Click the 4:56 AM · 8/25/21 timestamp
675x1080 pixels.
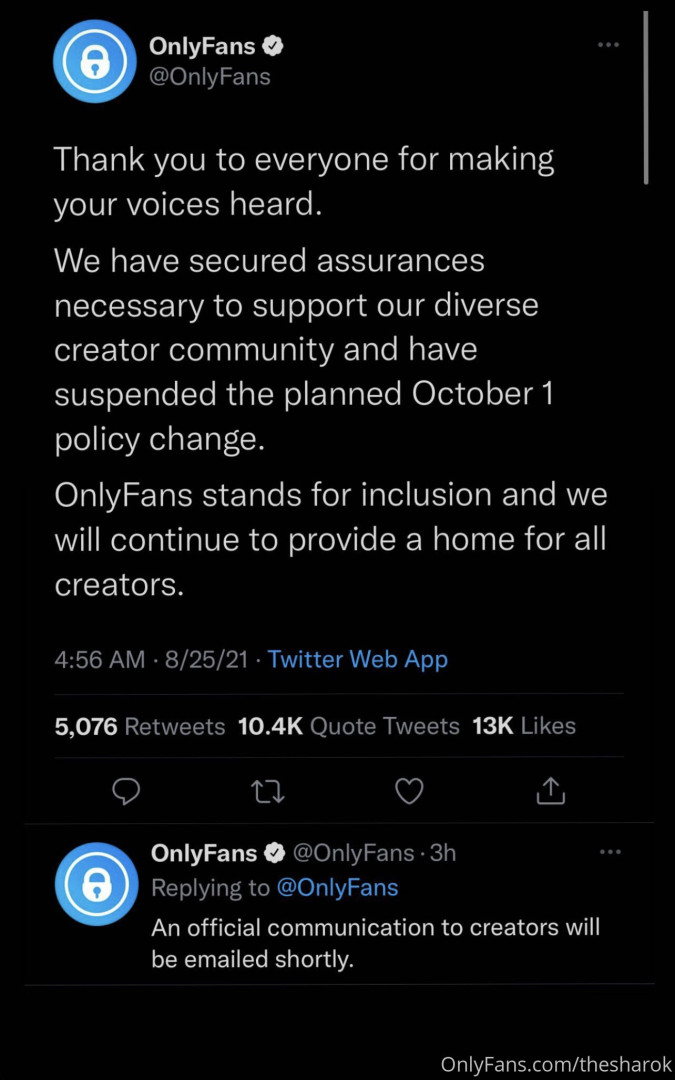(152, 660)
